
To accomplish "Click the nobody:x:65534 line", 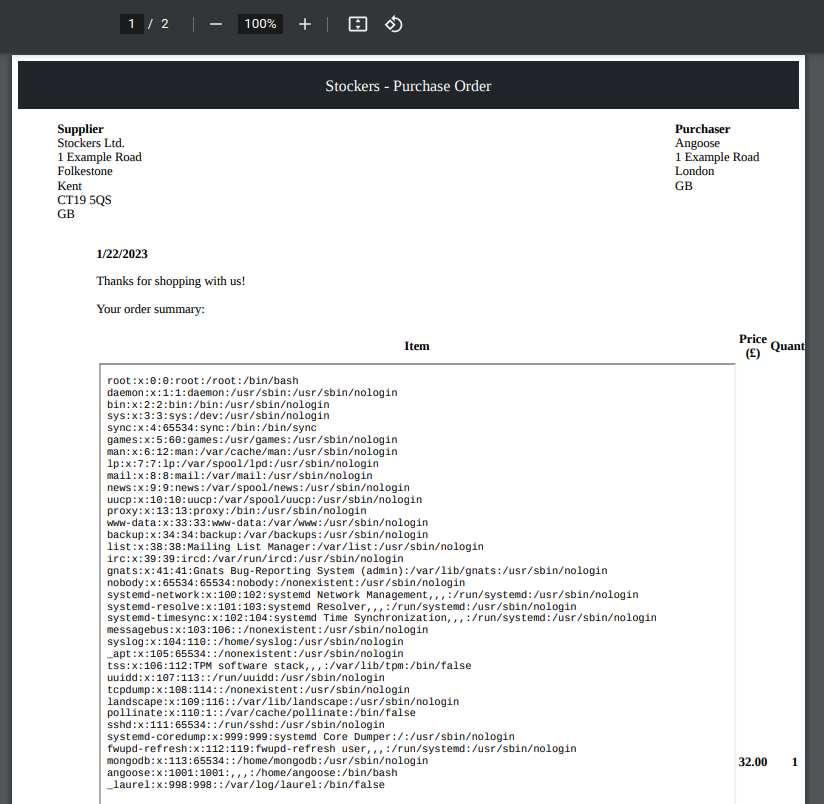I will 286,583.
